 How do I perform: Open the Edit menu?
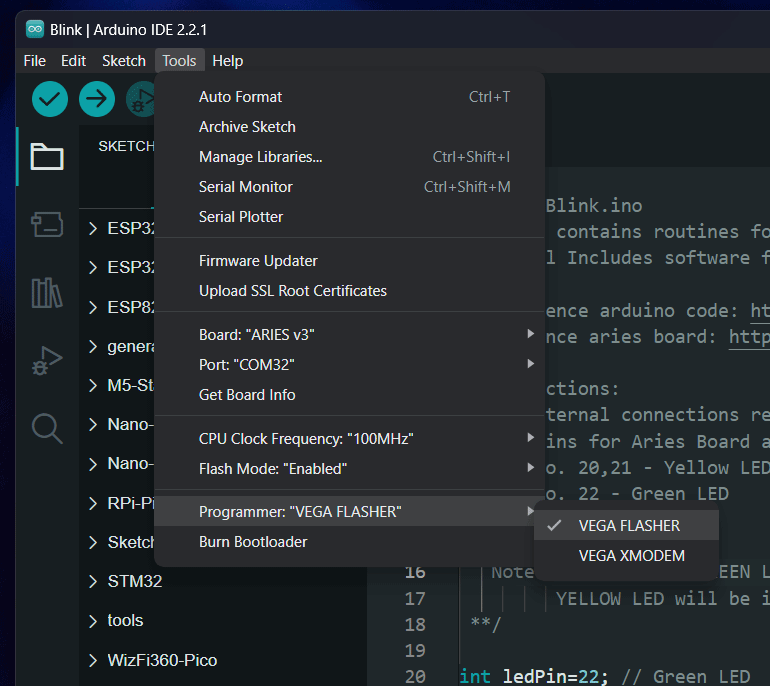click(x=73, y=61)
